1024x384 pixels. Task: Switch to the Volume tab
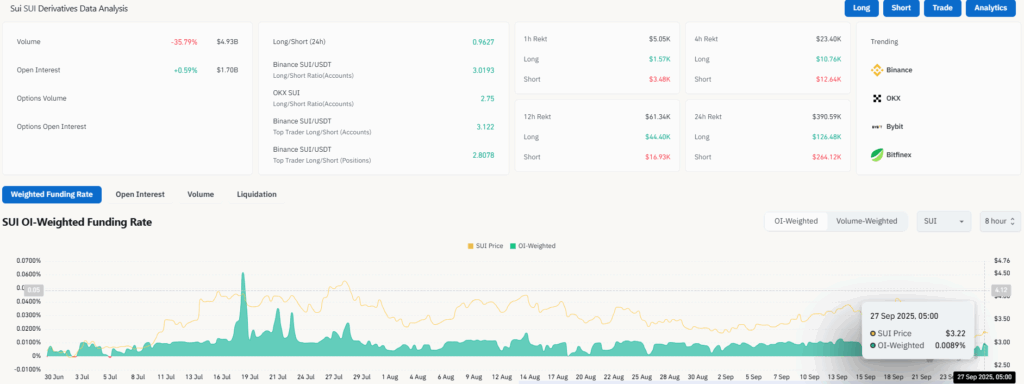200,195
